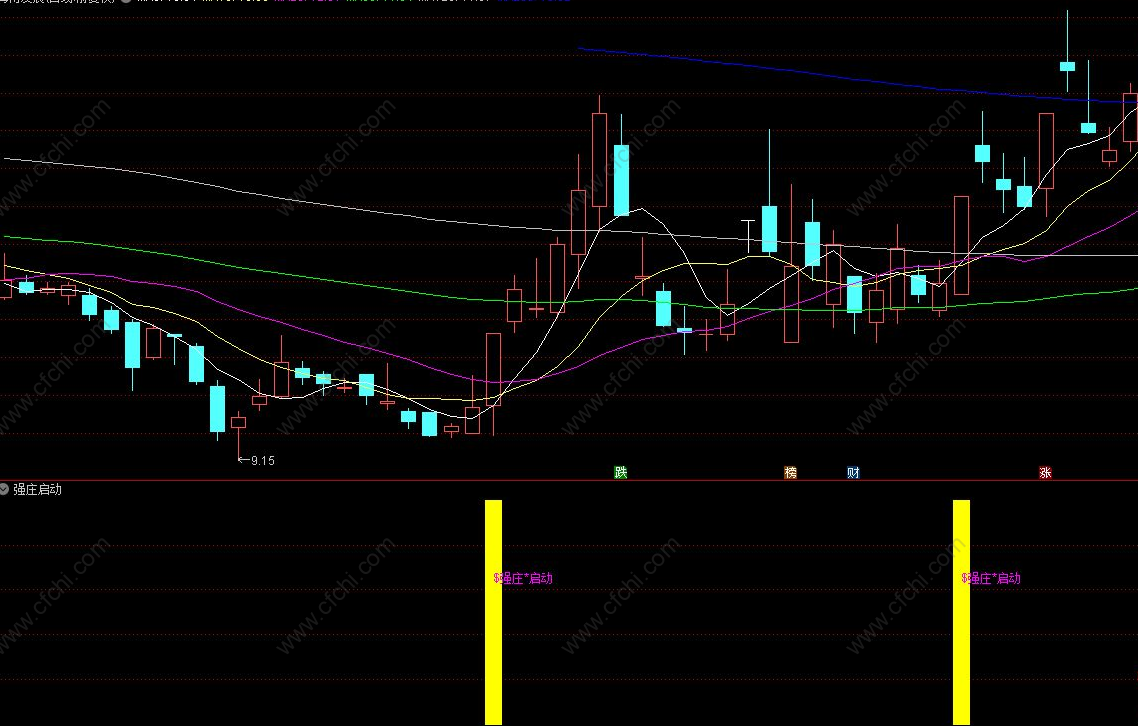Select the second yellow 强庄启动 signal bar
Screen dimensions: 1138x726
tap(961, 612)
